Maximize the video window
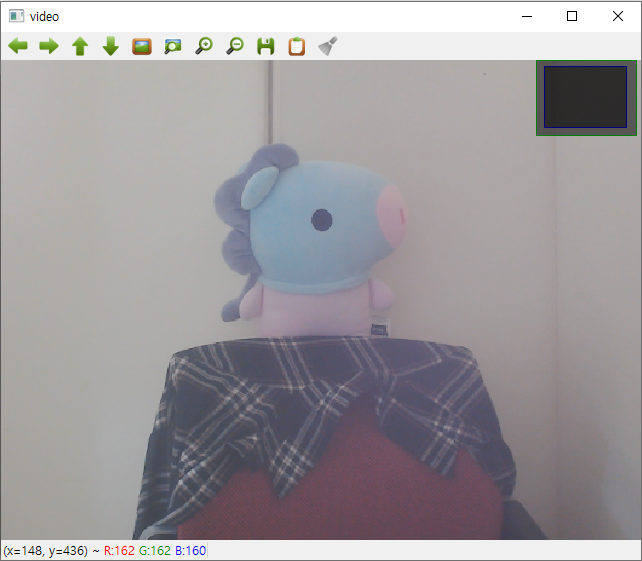This screenshot has height=561, width=642. click(x=572, y=16)
